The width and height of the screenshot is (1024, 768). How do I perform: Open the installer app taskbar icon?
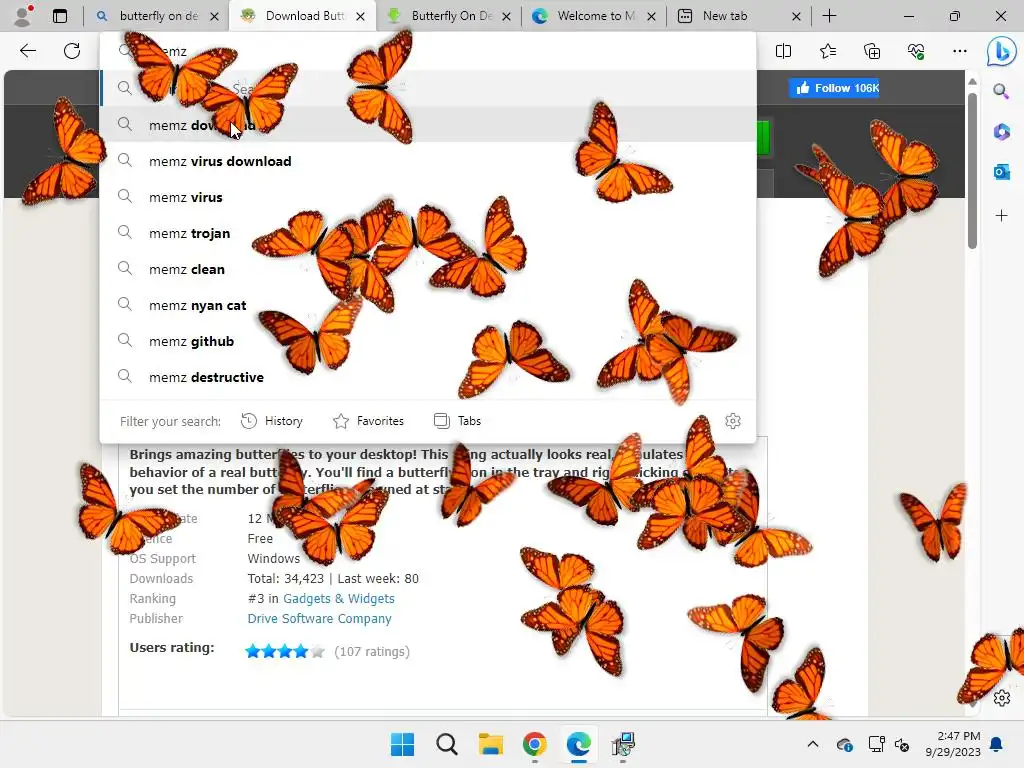click(623, 744)
